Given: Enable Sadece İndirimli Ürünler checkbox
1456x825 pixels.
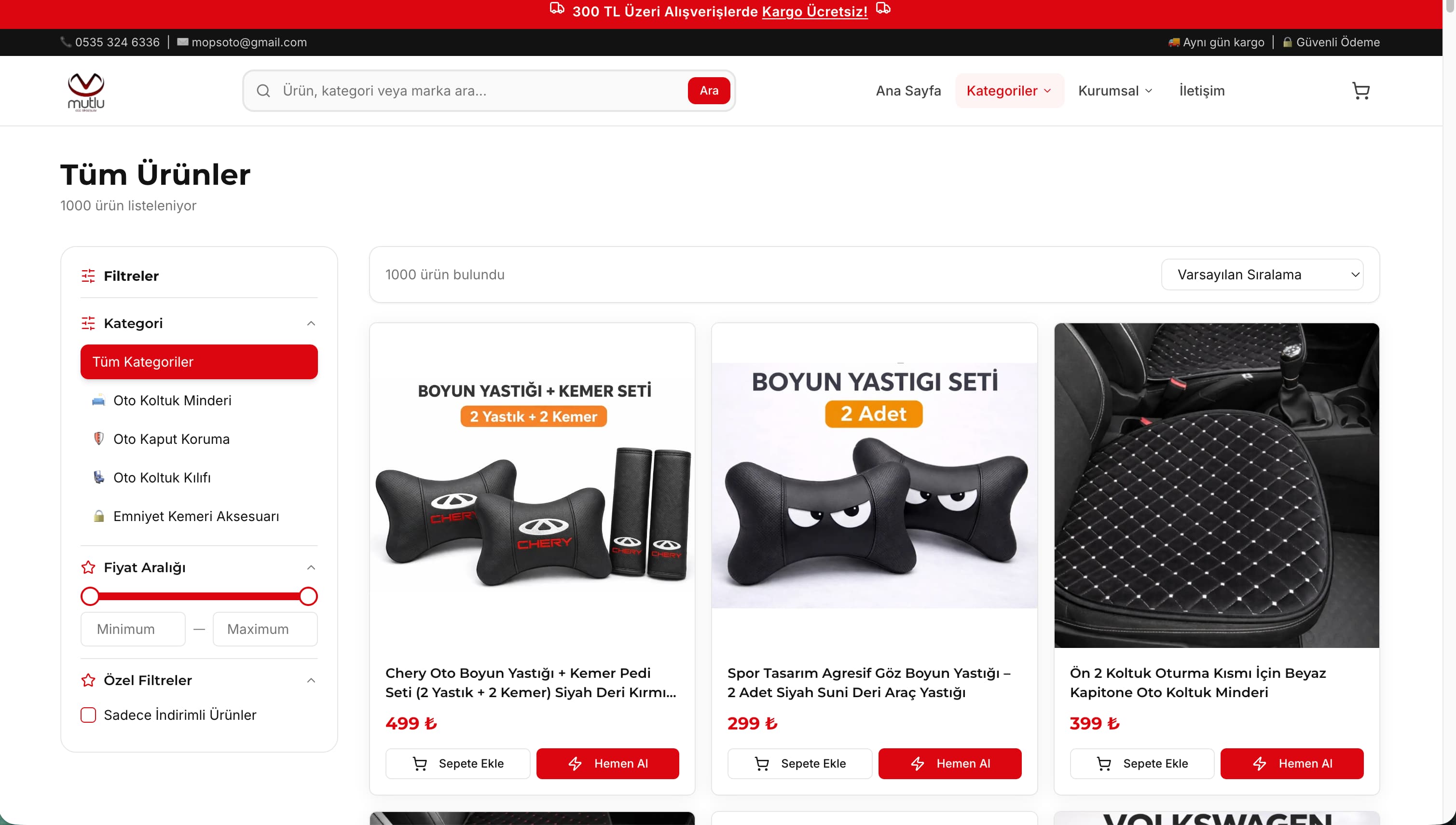Looking at the screenshot, I should pyautogui.click(x=88, y=715).
